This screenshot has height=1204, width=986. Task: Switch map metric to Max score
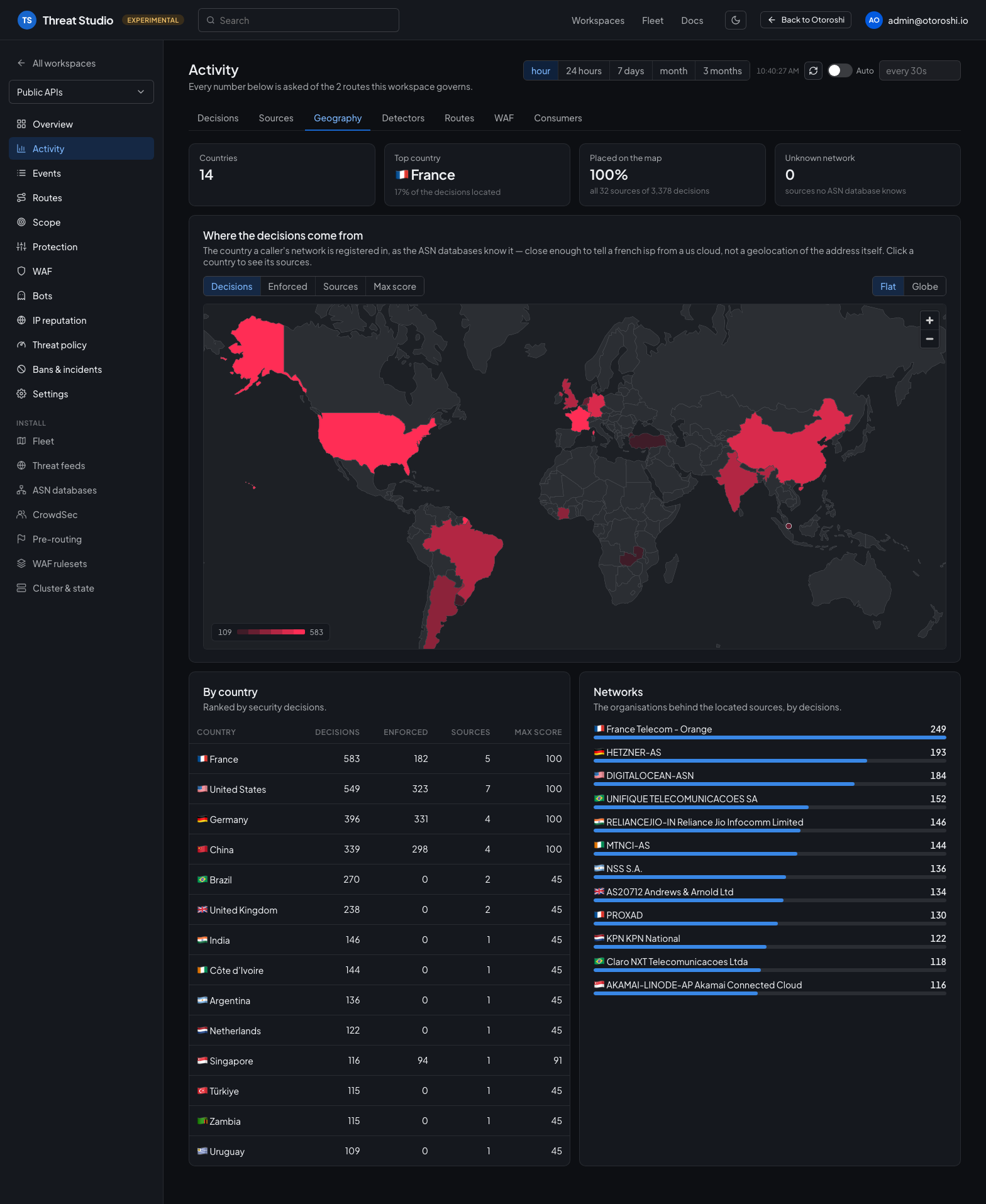click(395, 287)
